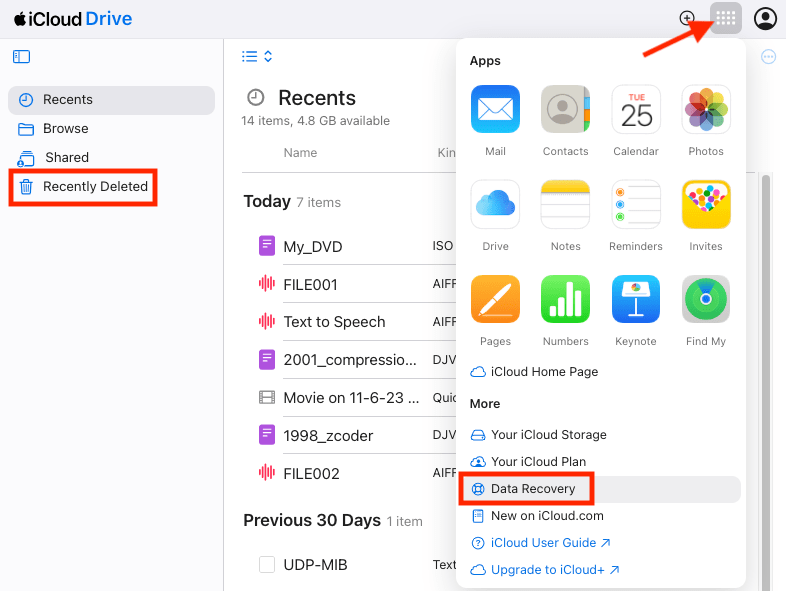Click the Name column header
The width and height of the screenshot is (786, 591).
pyautogui.click(x=300, y=153)
